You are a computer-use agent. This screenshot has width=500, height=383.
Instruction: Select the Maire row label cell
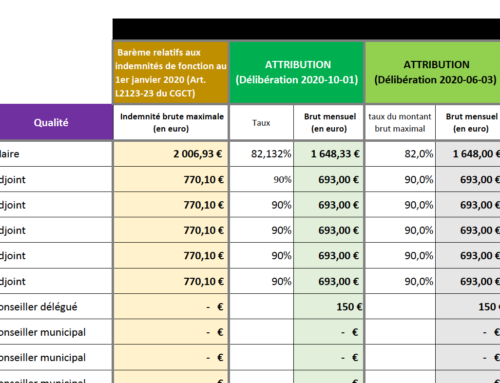[56, 154]
